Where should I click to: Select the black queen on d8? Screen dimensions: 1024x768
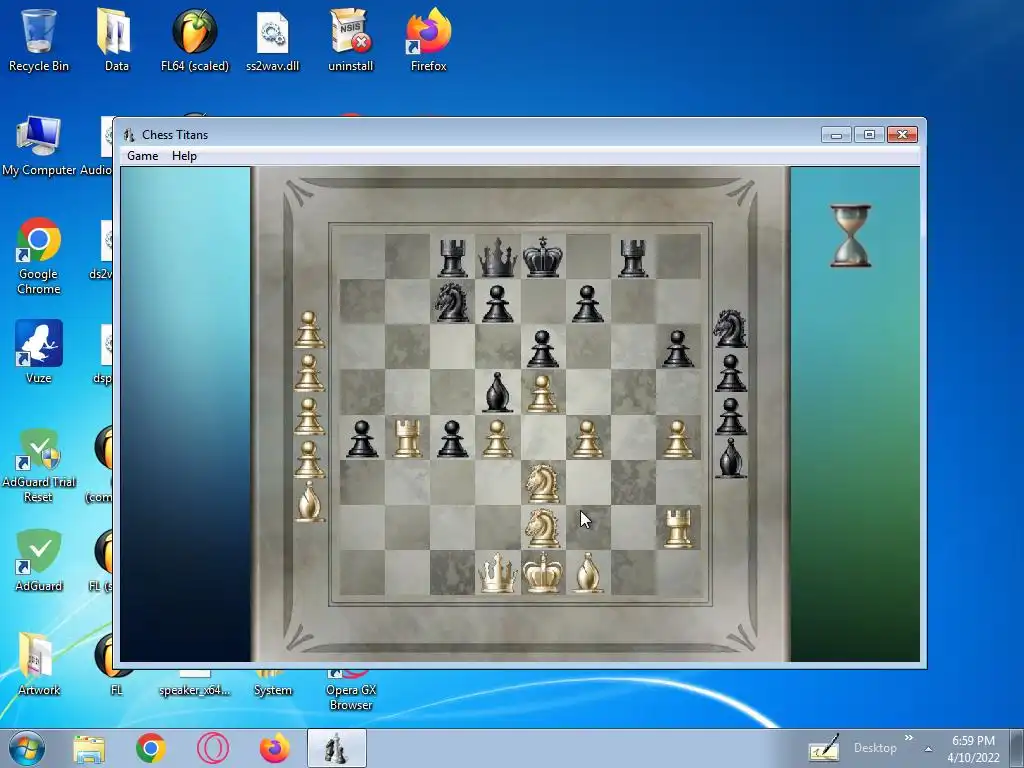pyautogui.click(x=497, y=257)
